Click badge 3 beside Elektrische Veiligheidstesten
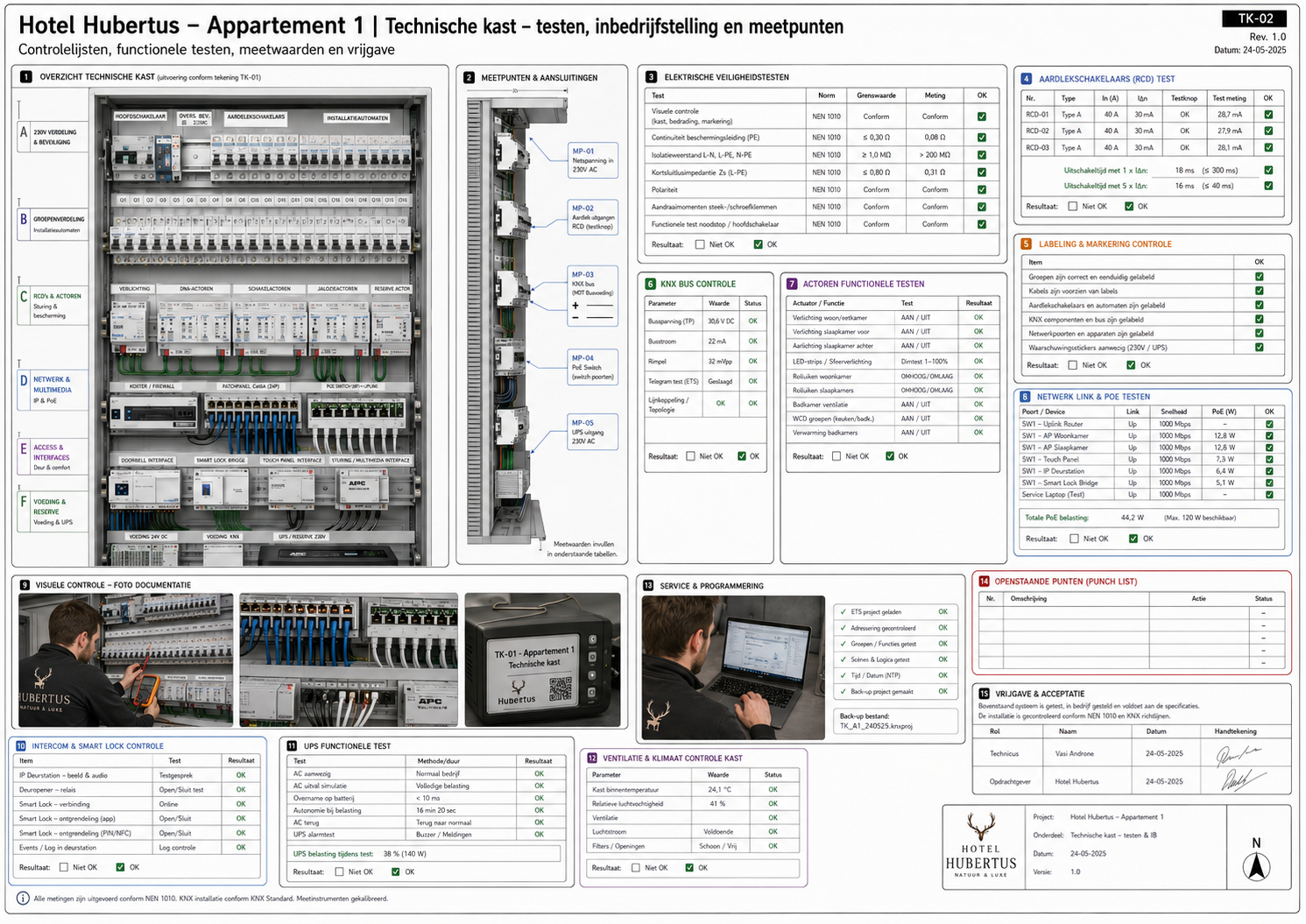The width and height of the screenshot is (1306, 924). click(x=651, y=77)
